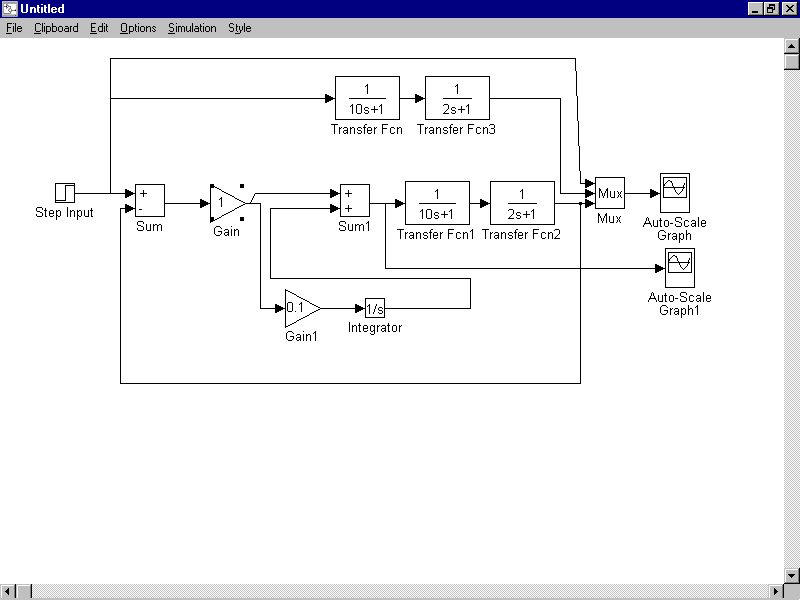Select the Transfer Fcn3 block
This screenshot has height=600, width=800.
[x=457, y=99]
